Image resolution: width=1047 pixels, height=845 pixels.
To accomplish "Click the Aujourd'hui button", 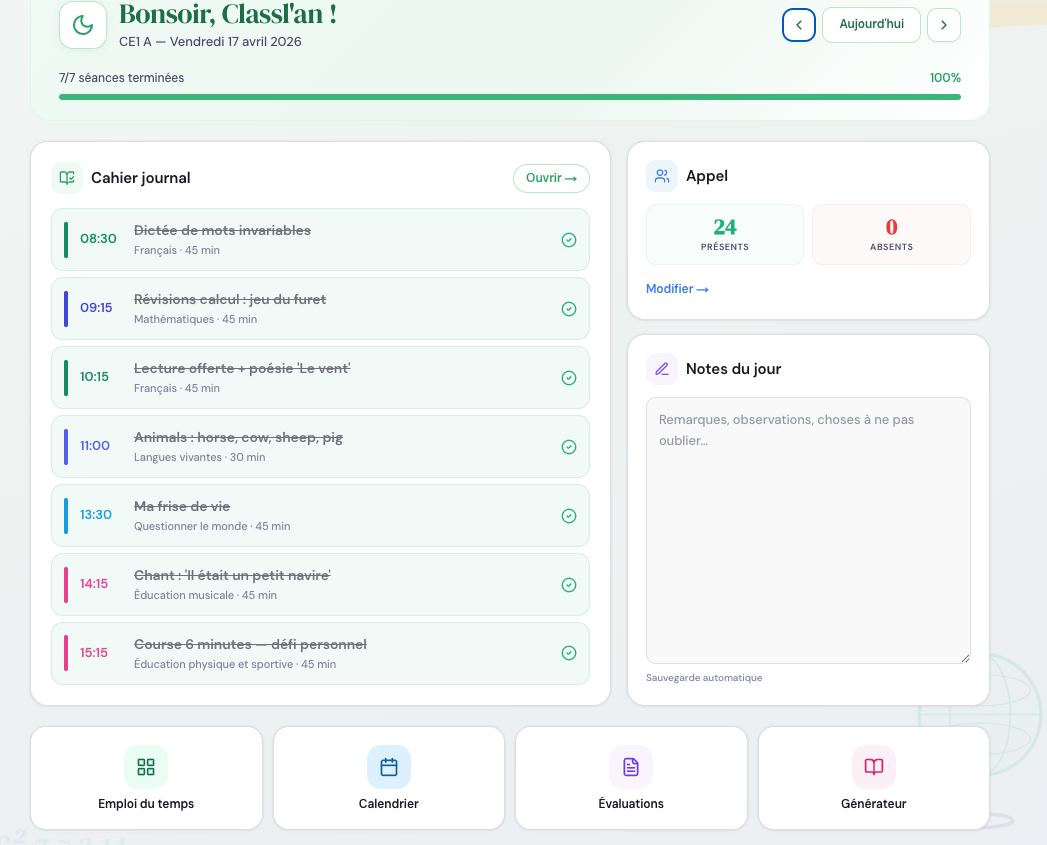I will (x=871, y=25).
